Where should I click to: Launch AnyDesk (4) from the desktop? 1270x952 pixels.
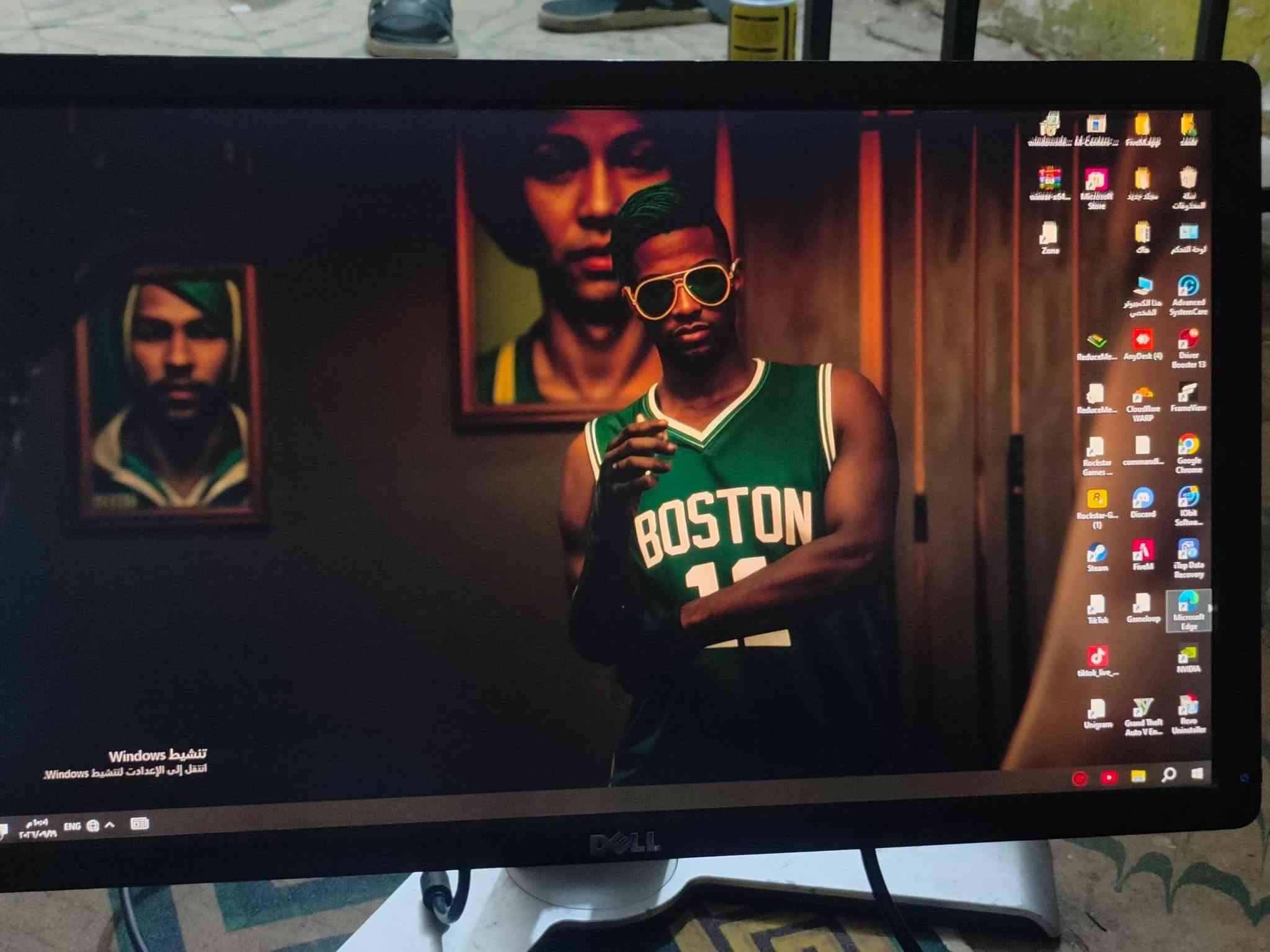point(1142,345)
